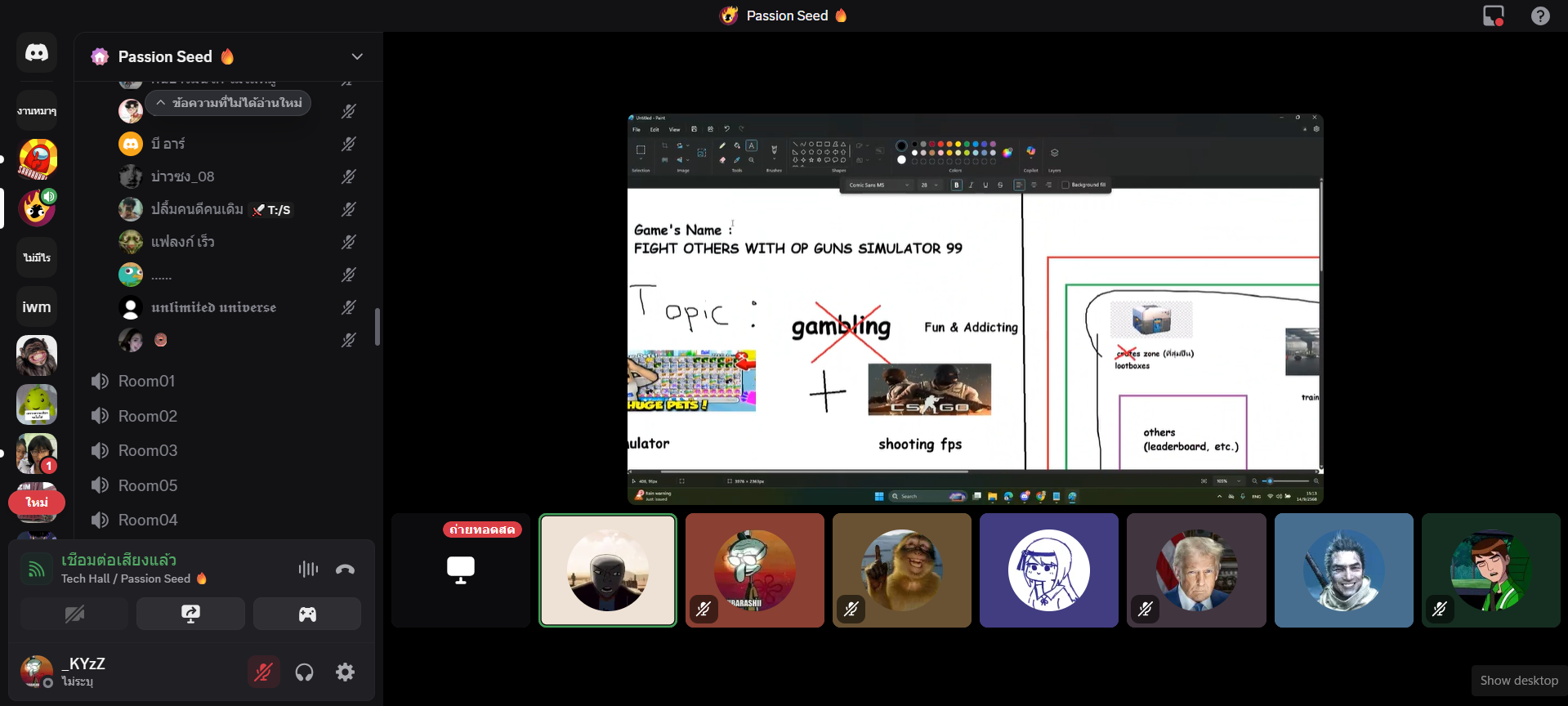
Task: Turn on the camera
Action: pos(74,614)
